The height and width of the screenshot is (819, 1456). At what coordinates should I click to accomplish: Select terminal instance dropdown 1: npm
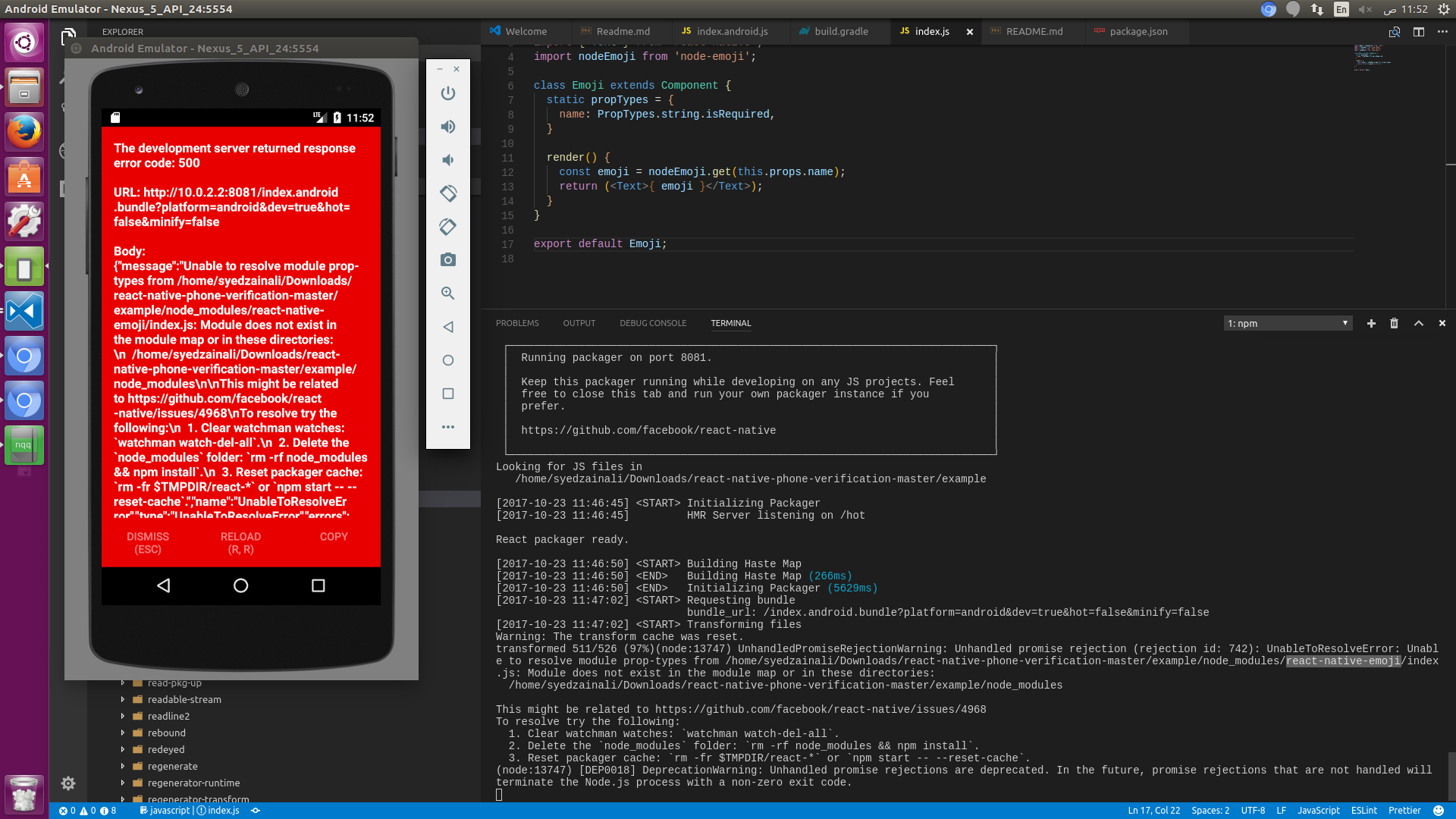pos(1288,324)
